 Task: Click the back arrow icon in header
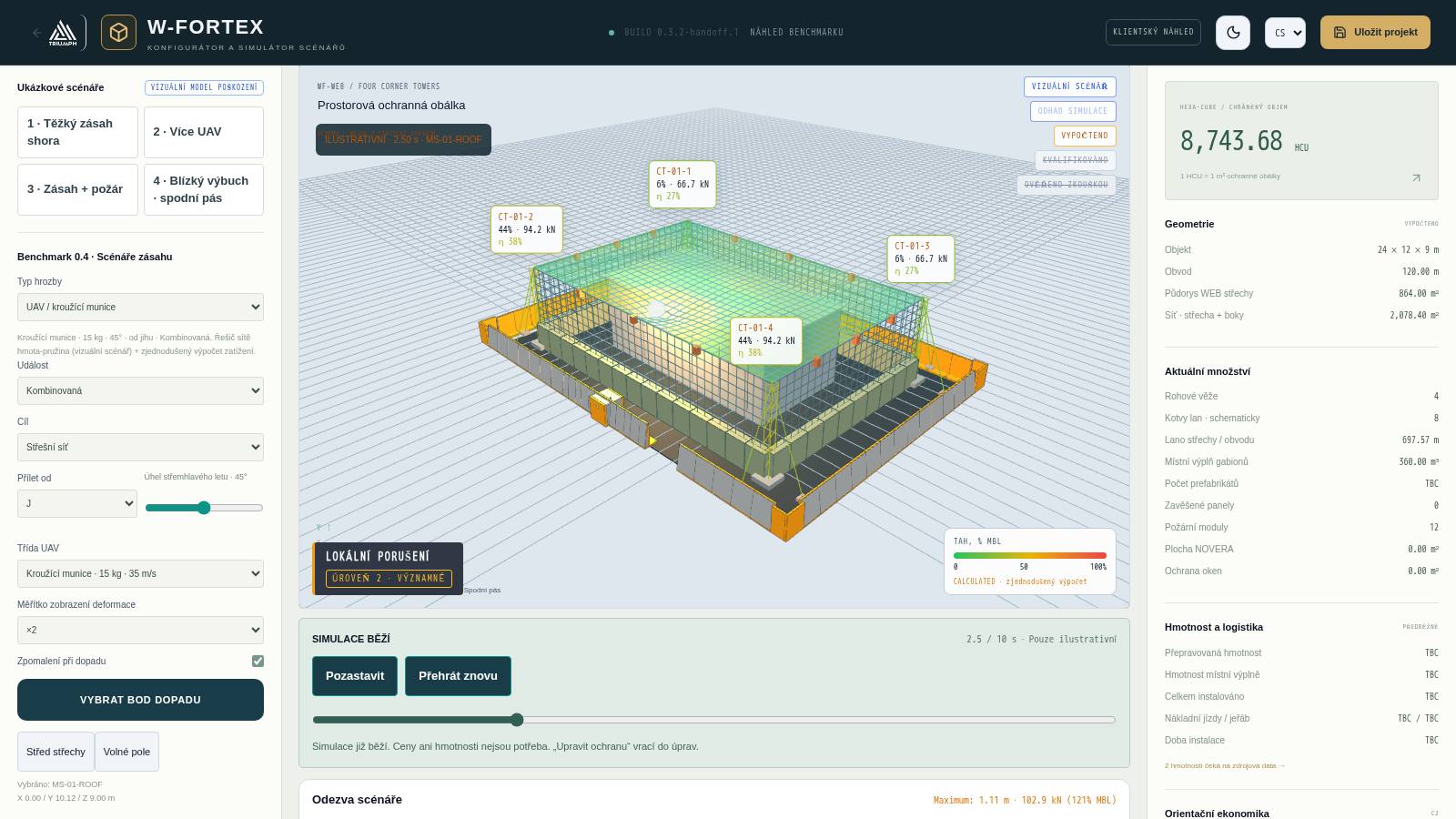click(36, 33)
